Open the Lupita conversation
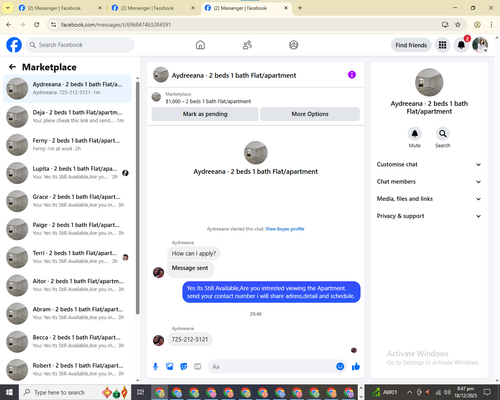The image size is (500, 400). (67, 173)
